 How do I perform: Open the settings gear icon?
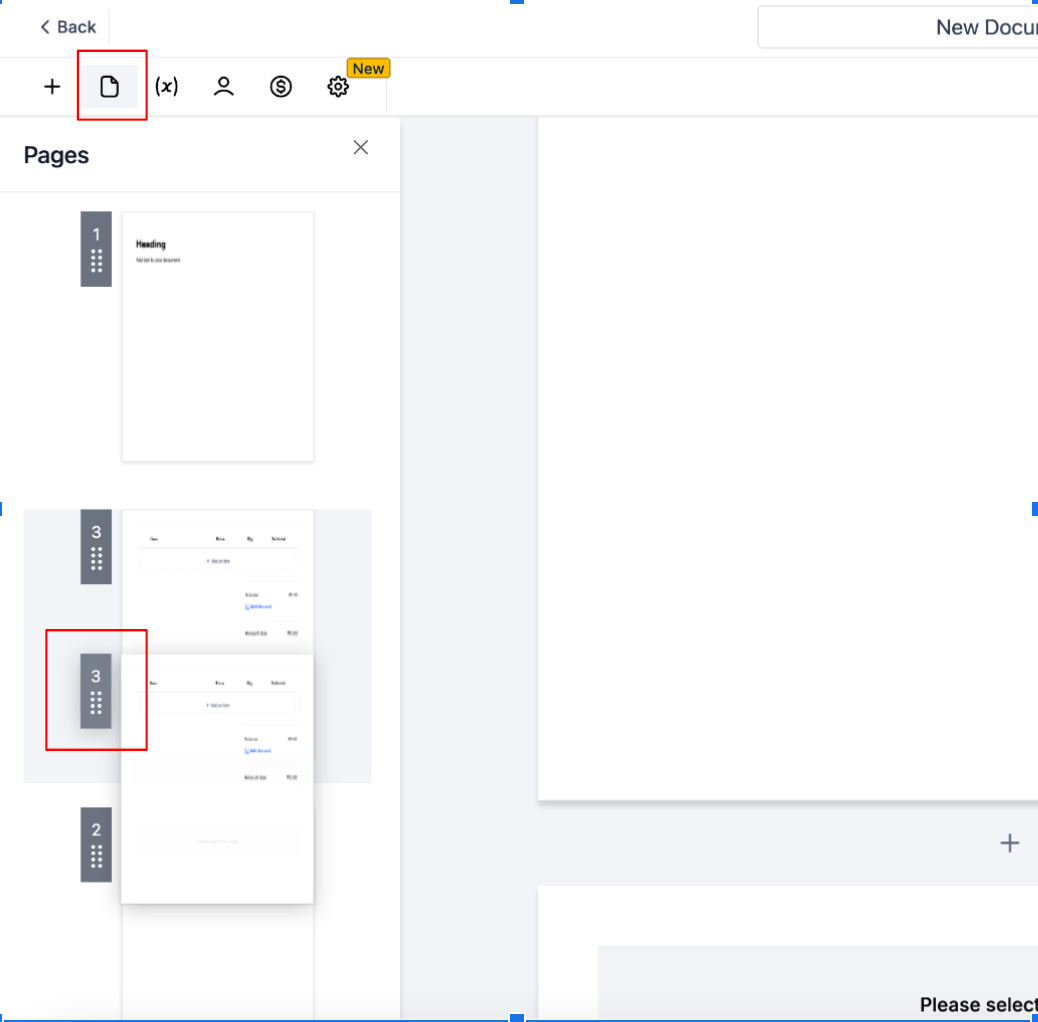pos(338,86)
